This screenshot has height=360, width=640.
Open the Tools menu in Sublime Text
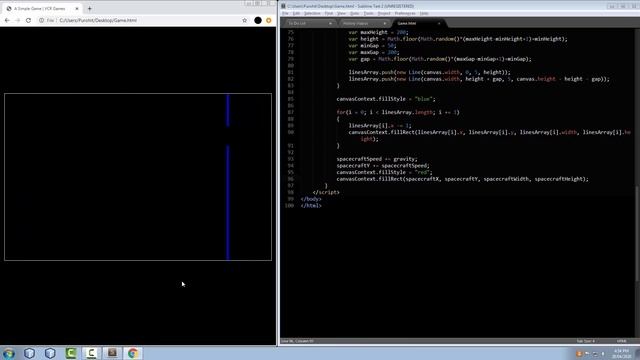(x=369, y=13)
